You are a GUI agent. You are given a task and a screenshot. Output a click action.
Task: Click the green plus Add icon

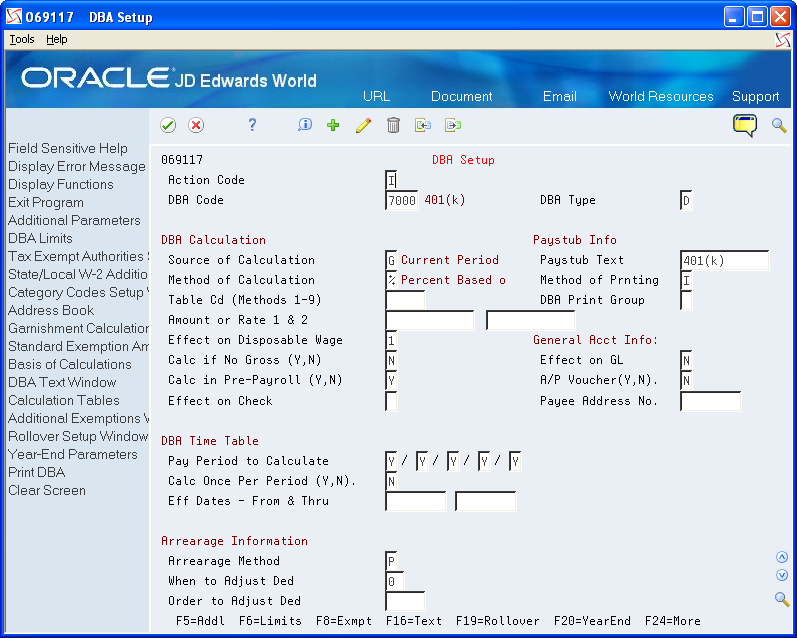coord(333,125)
